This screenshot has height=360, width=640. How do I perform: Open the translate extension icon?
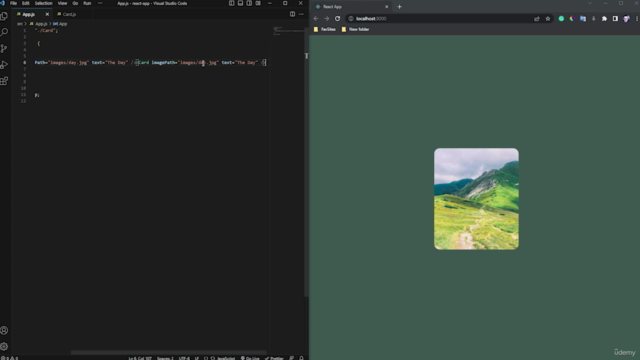tap(583, 19)
